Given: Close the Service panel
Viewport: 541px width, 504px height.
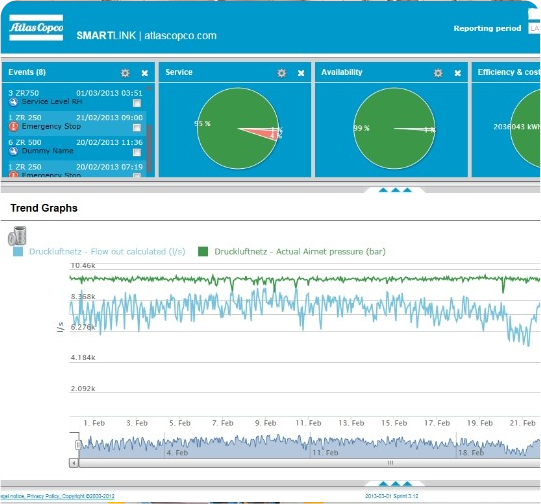Looking at the screenshot, I should (301, 73).
